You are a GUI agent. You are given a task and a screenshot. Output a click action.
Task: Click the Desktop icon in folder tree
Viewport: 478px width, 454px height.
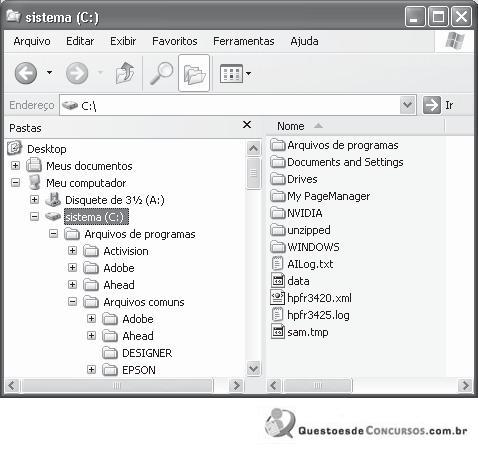tap(14, 148)
